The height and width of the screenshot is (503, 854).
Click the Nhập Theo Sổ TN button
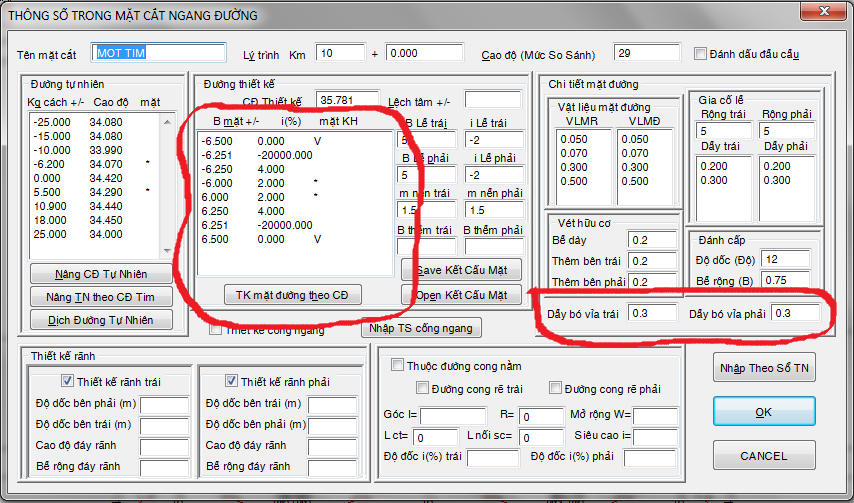pos(764,368)
